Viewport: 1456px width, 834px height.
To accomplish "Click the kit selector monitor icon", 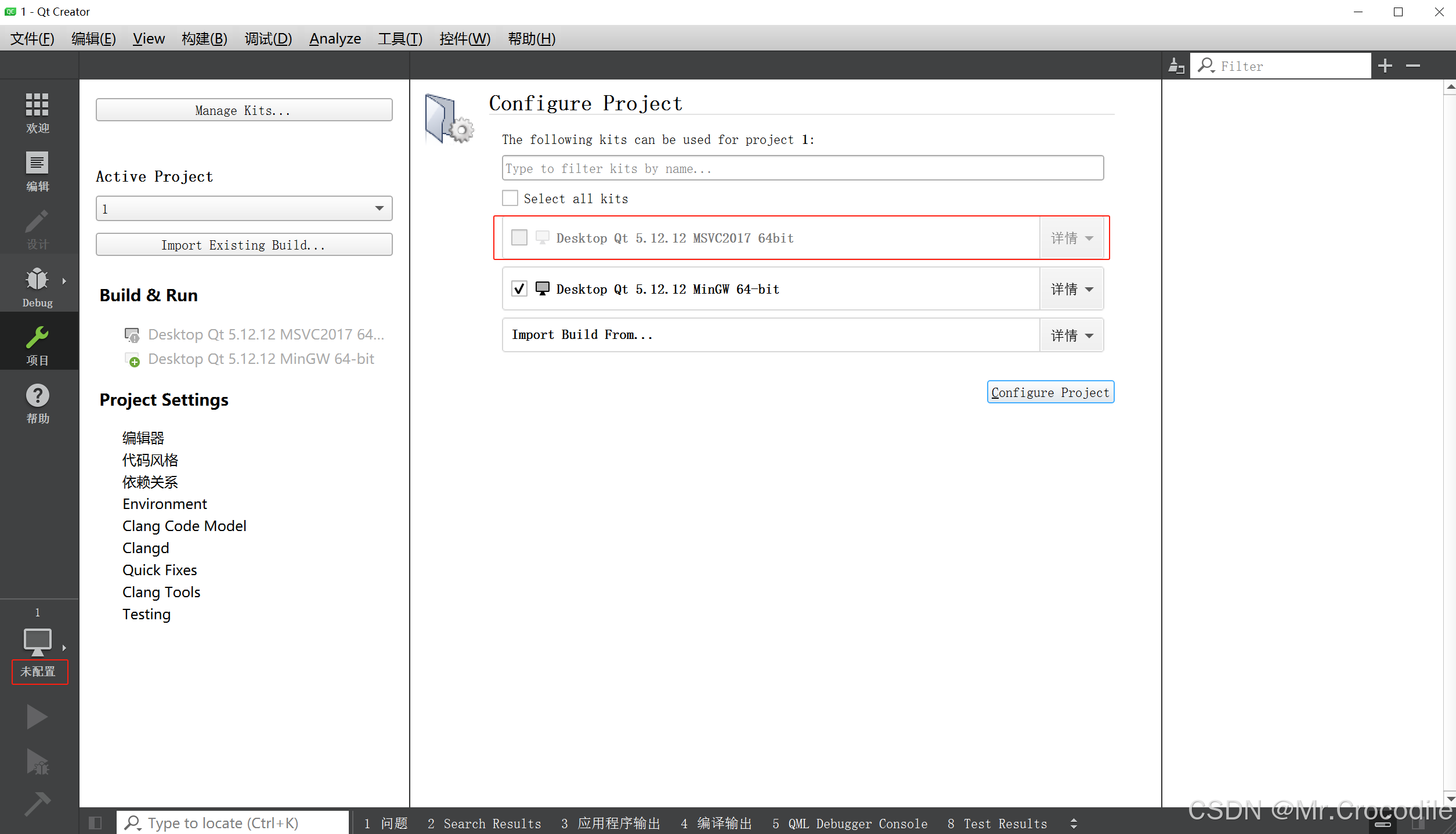I will [37, 641].
